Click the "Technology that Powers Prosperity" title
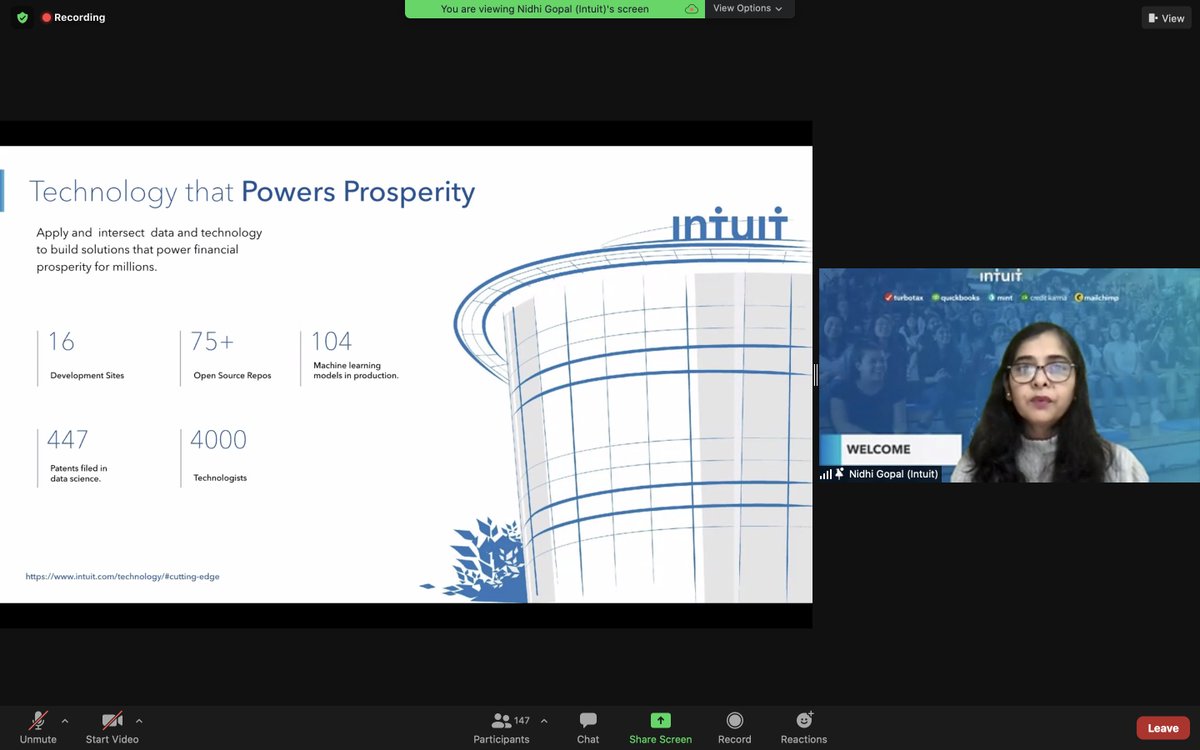The height and width of the screenshot is (750, 1200). click(252, 191)
